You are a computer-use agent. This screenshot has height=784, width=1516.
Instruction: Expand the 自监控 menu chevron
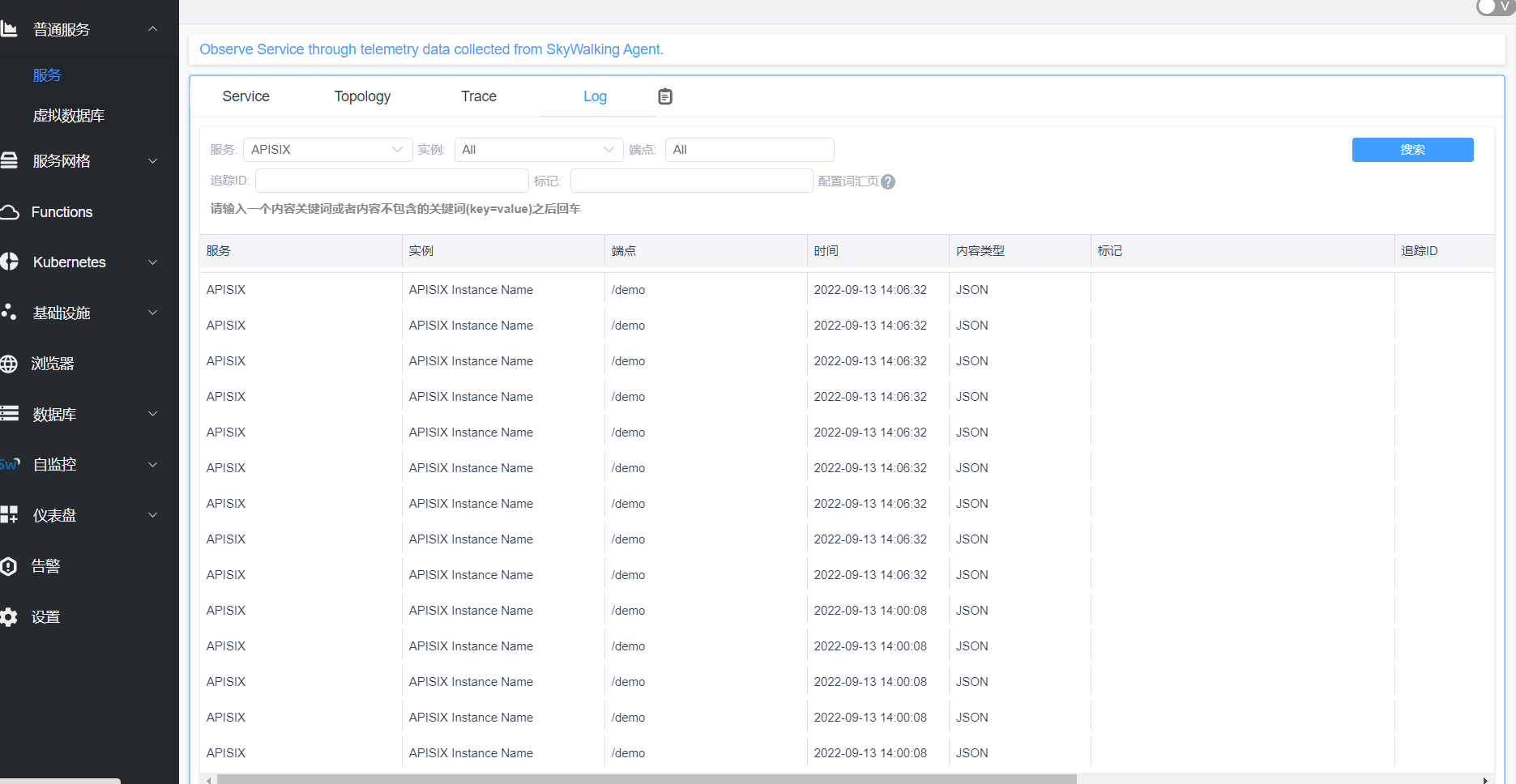pyautogui.click(x=152, y=464)
